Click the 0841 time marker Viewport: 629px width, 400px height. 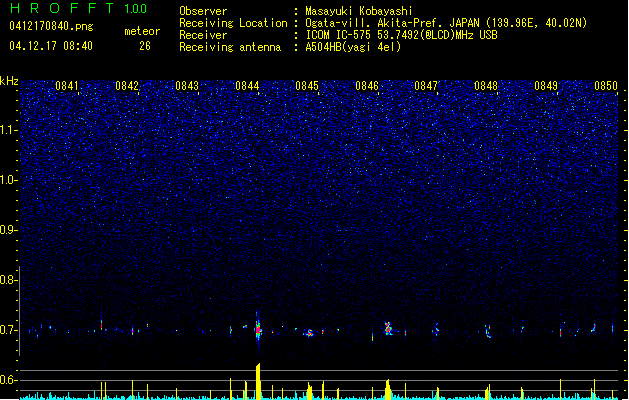click(67, 86)
